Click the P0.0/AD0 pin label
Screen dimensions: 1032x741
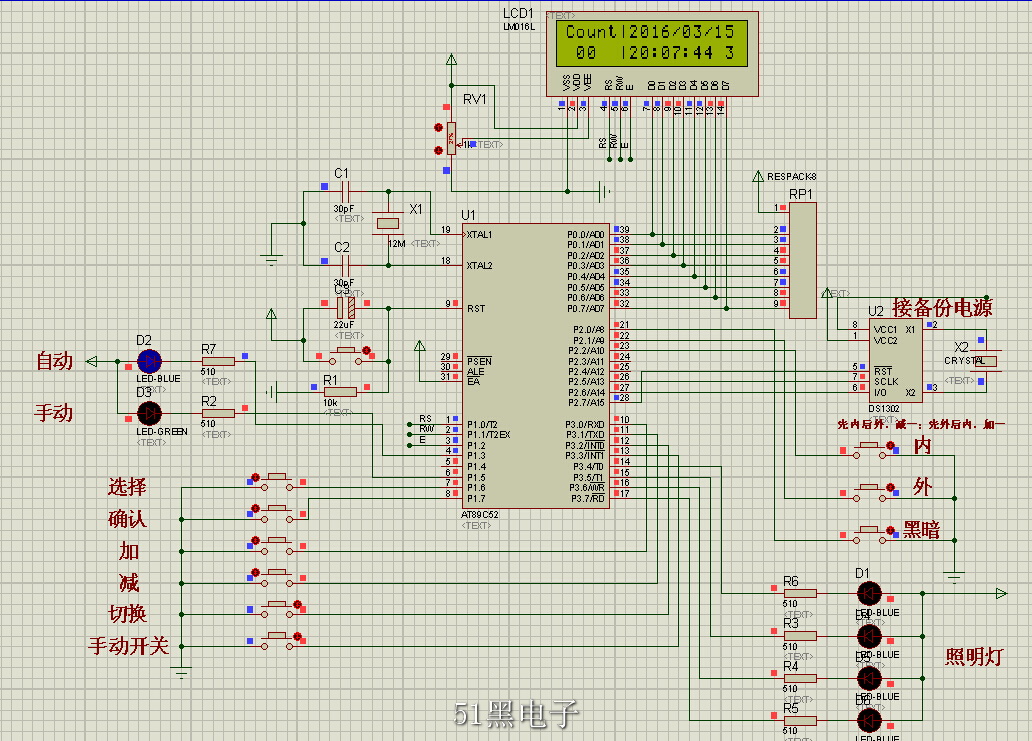click(x=586, y=234)
